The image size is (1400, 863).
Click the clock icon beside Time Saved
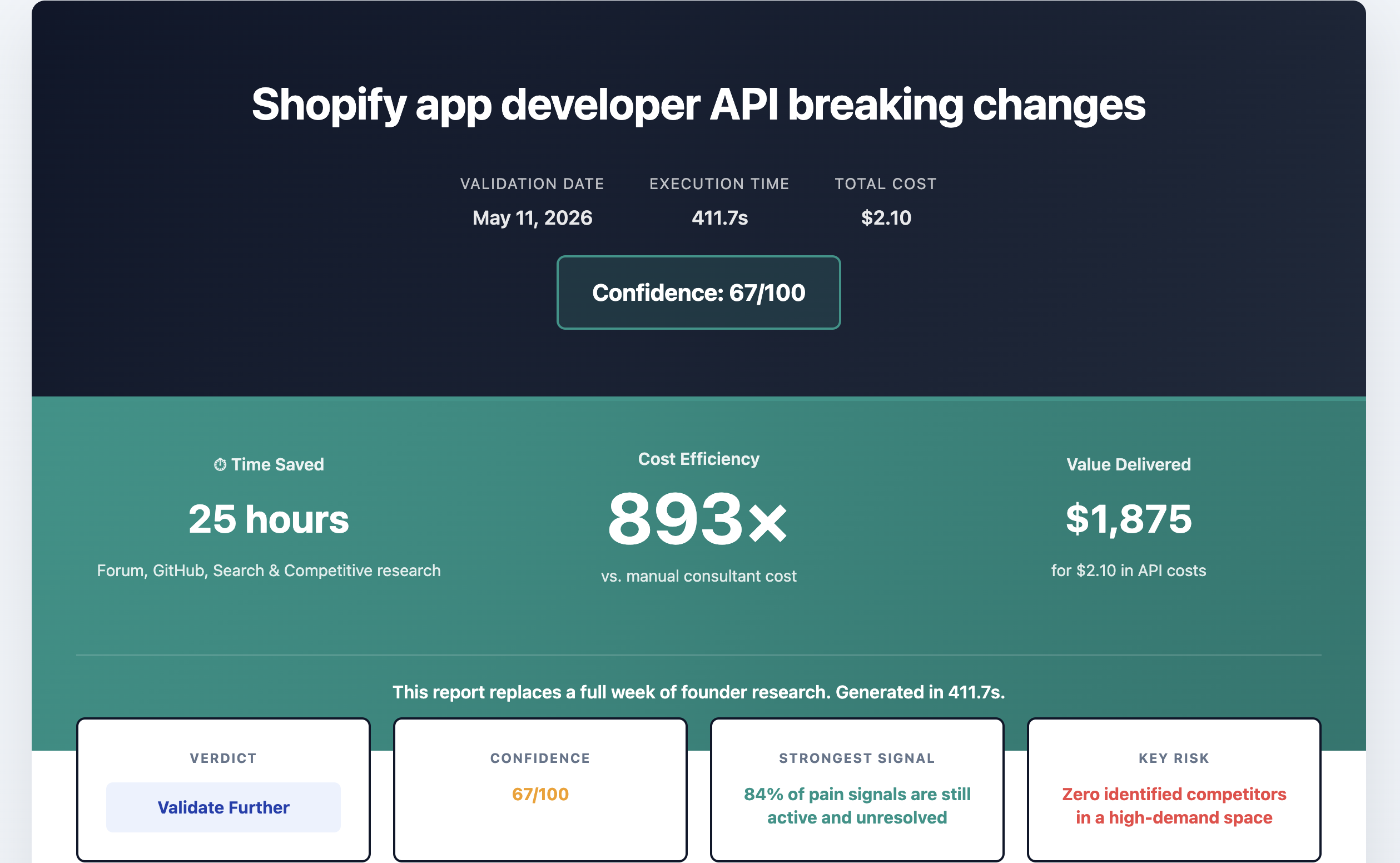(220, 465)
